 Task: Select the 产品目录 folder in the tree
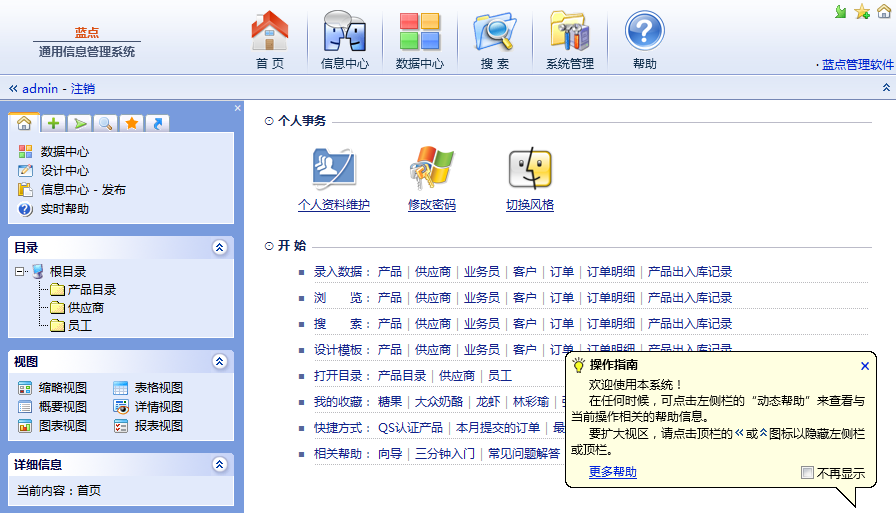pyautogui.click(x=83, y=290)
